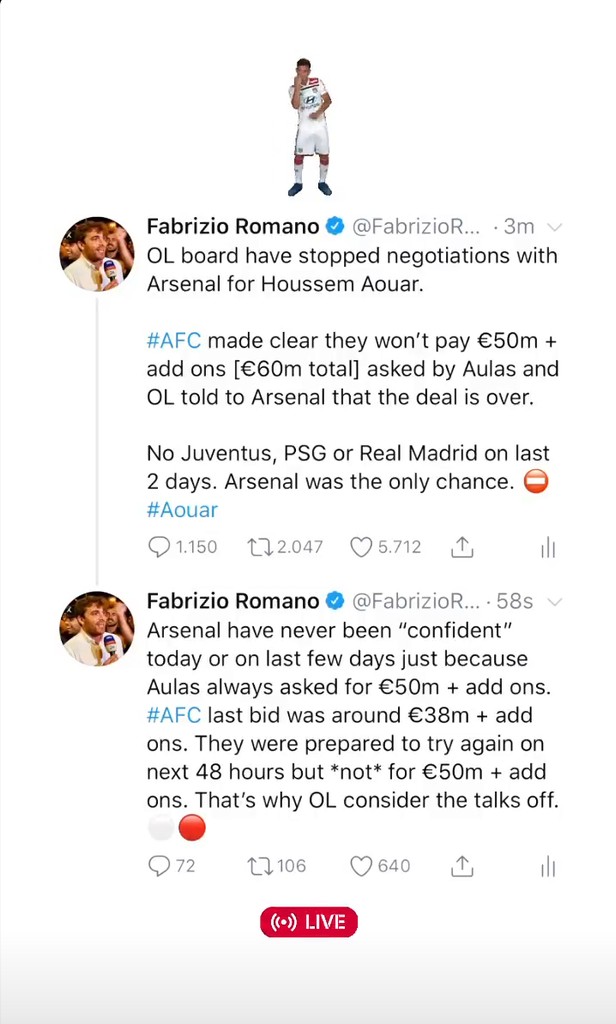The height and width of the screenshot is (1024, 616).
Task: Open the #AFC hashtag in second tweet
Action: [174, 715]
